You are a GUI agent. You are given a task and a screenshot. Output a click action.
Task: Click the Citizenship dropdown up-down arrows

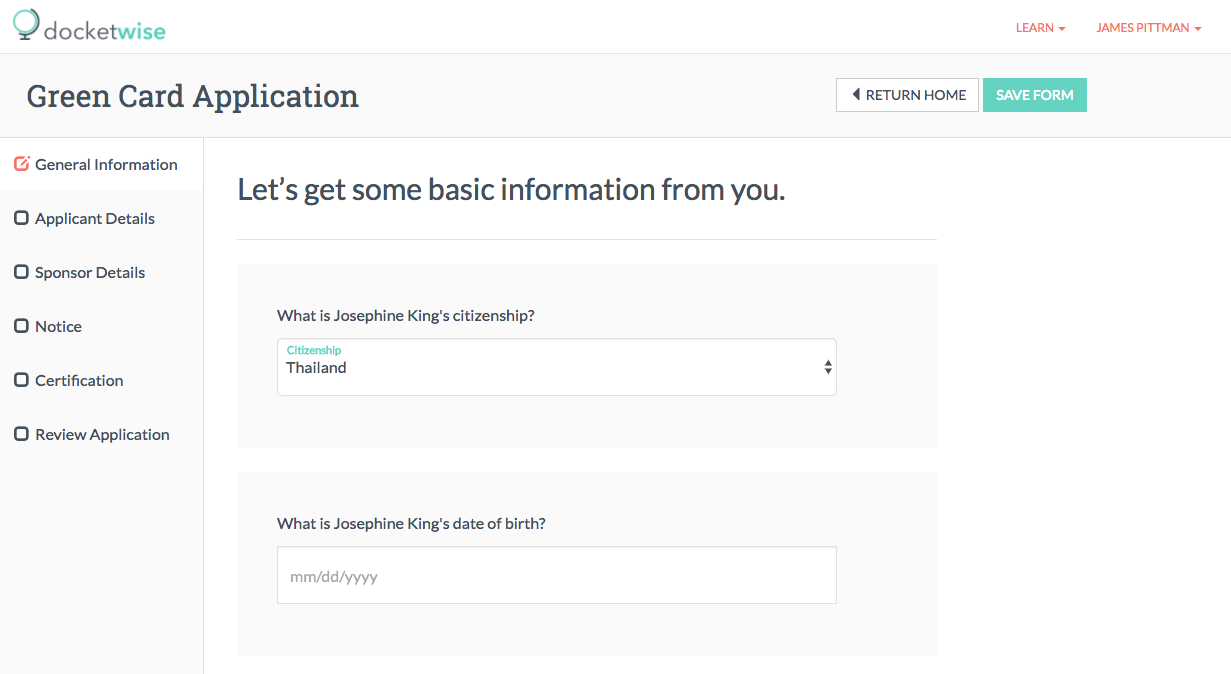828,367
